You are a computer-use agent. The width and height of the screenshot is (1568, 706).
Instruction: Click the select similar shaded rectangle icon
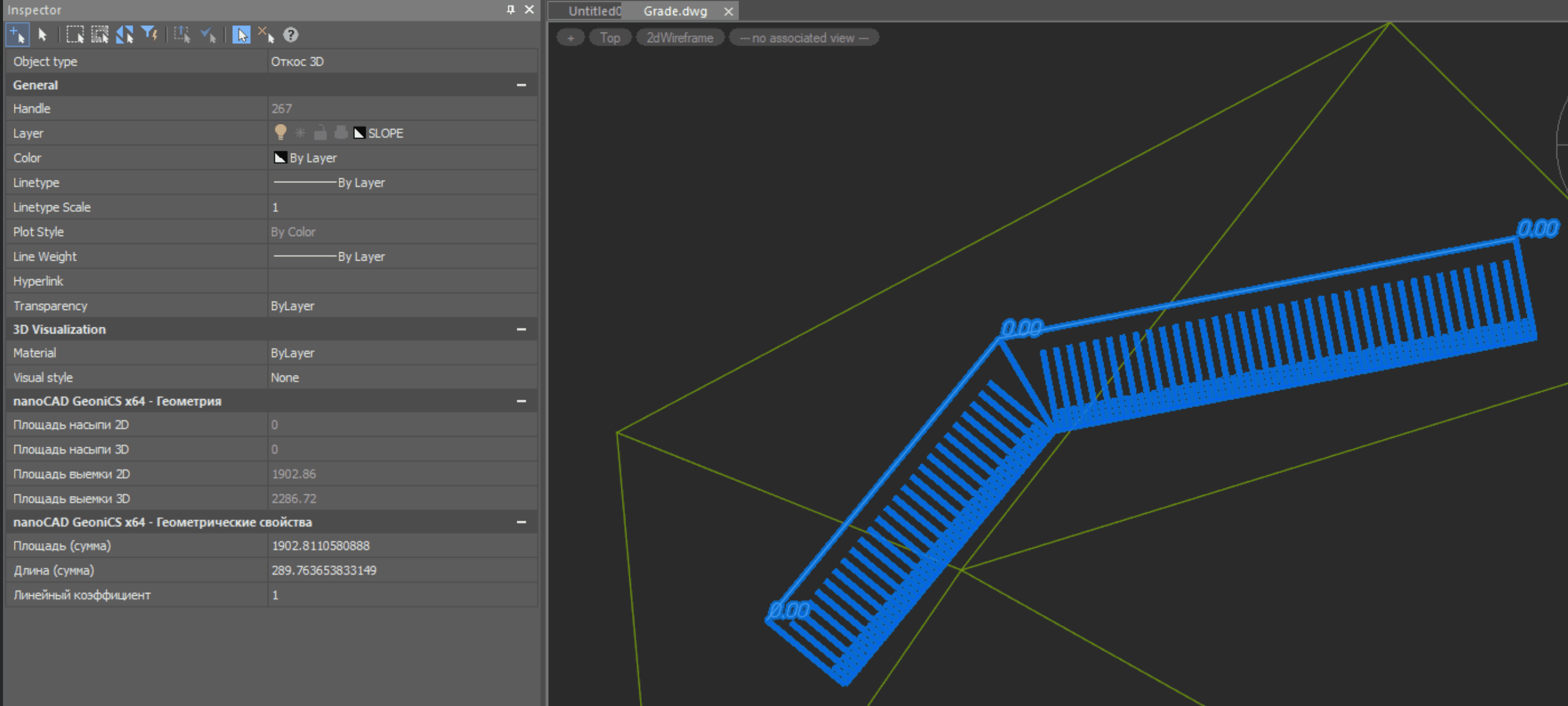point(100,35)
